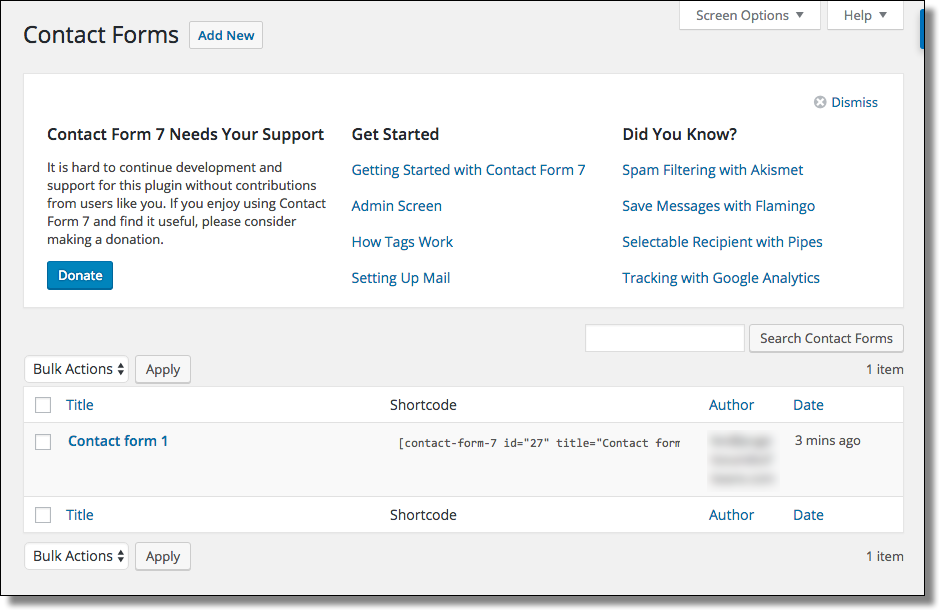Select all forms using the header checkbox

[x=42, y=404]
